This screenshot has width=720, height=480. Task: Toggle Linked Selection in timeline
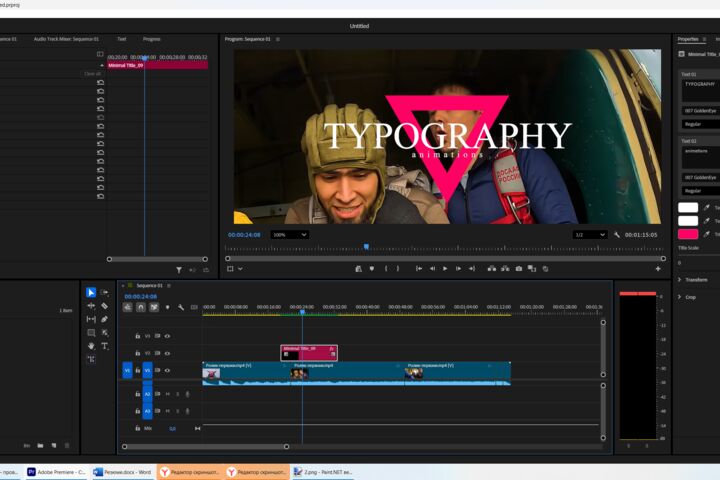coord(154,307)
